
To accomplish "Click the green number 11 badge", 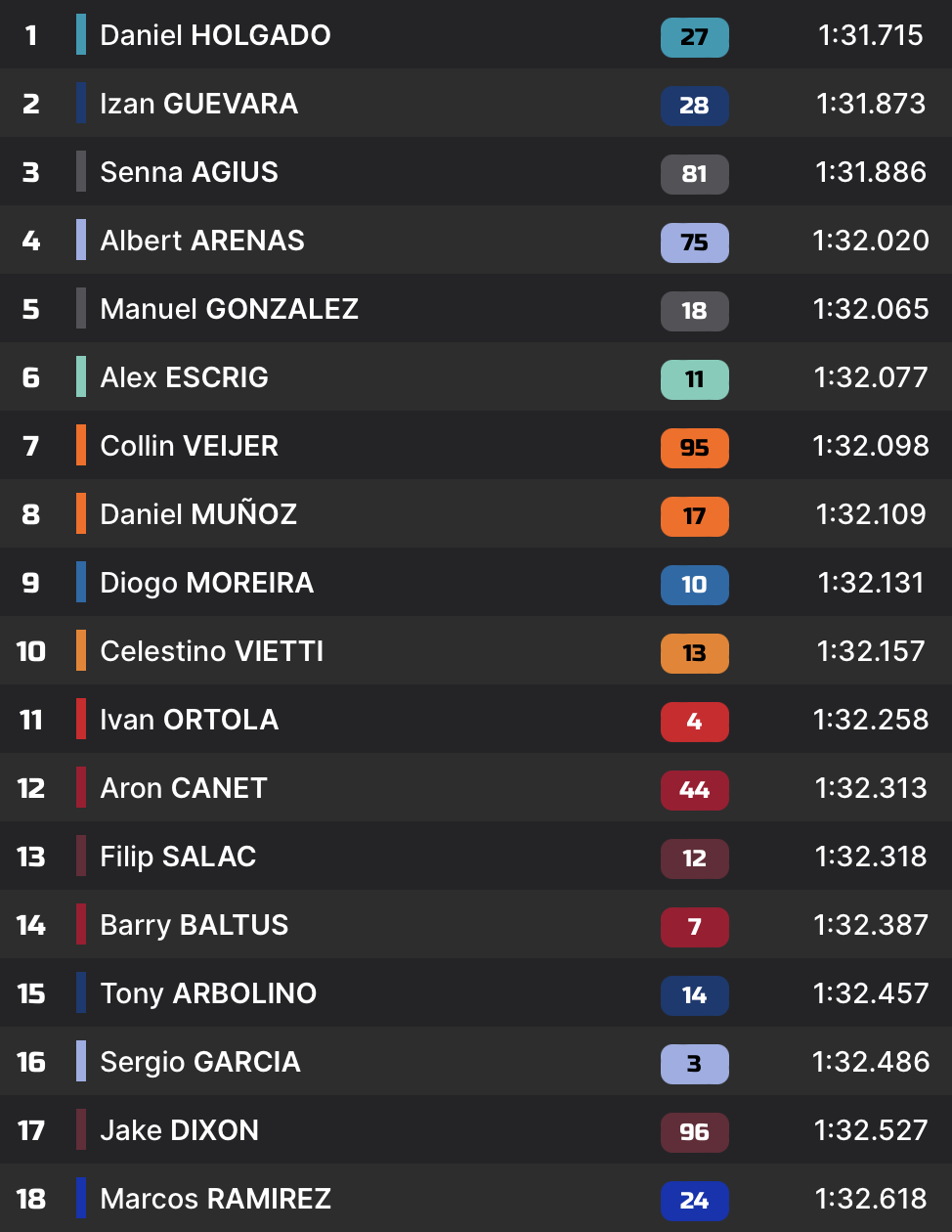I will point(694,379).
